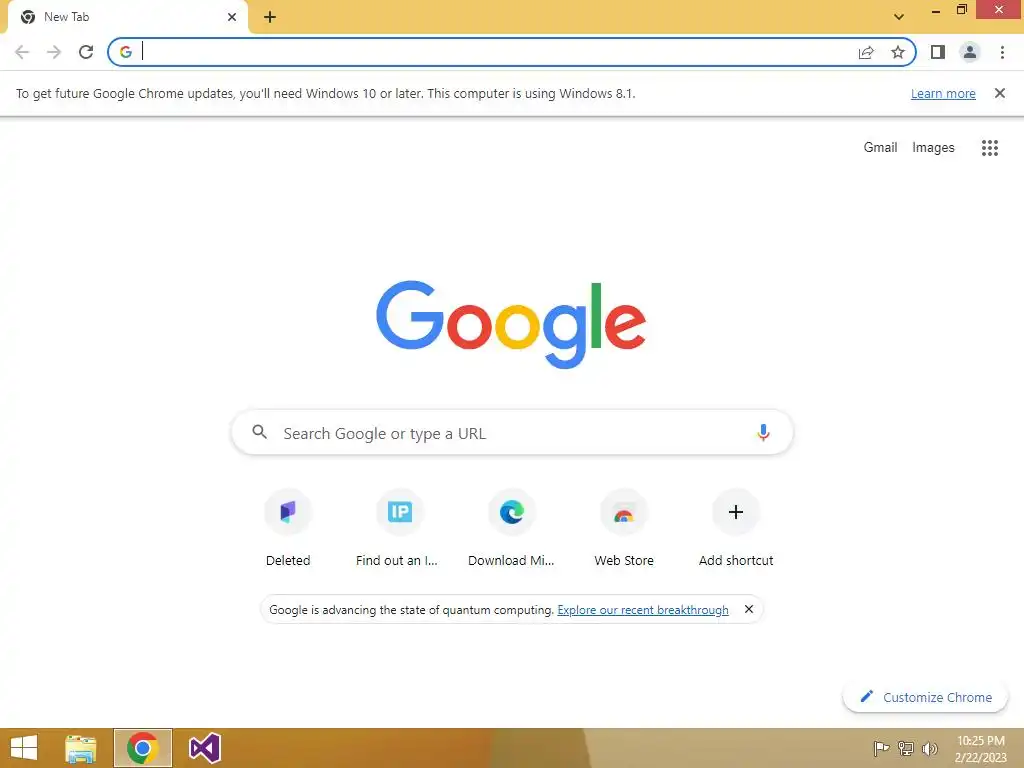Open the Web Store shortcut
The image size is (1024, 768).
(x=624, y=529)
